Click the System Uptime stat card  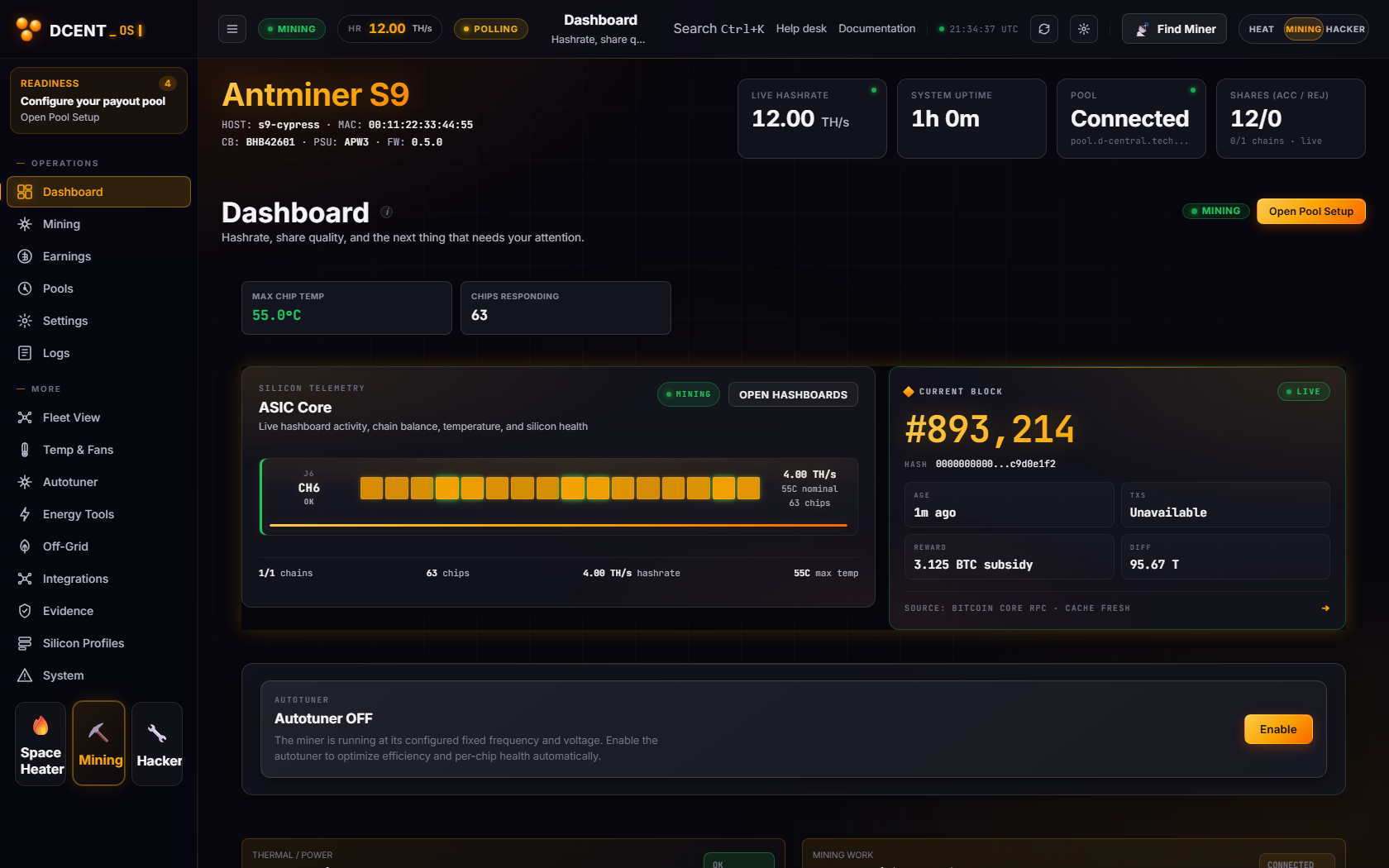[971, 118]
